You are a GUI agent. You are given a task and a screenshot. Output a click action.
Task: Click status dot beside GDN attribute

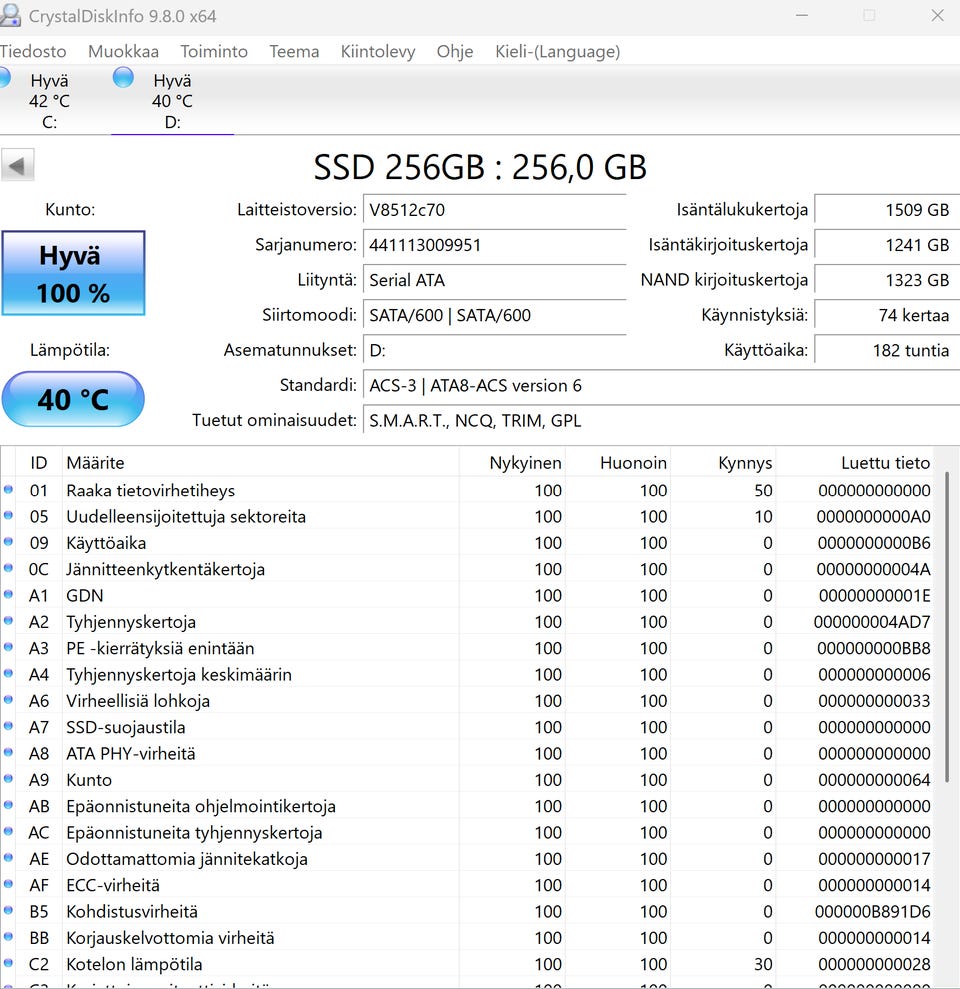pyautogui.click(x=9, y=596)
